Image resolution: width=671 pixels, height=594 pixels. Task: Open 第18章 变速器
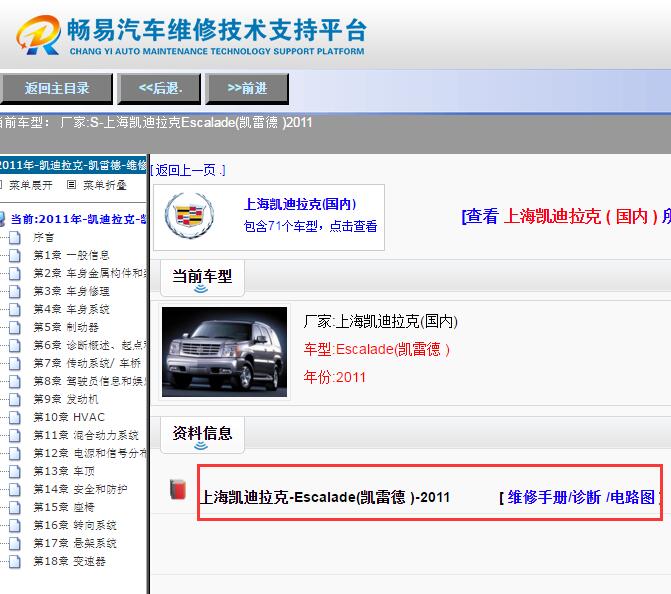(69, 561)
